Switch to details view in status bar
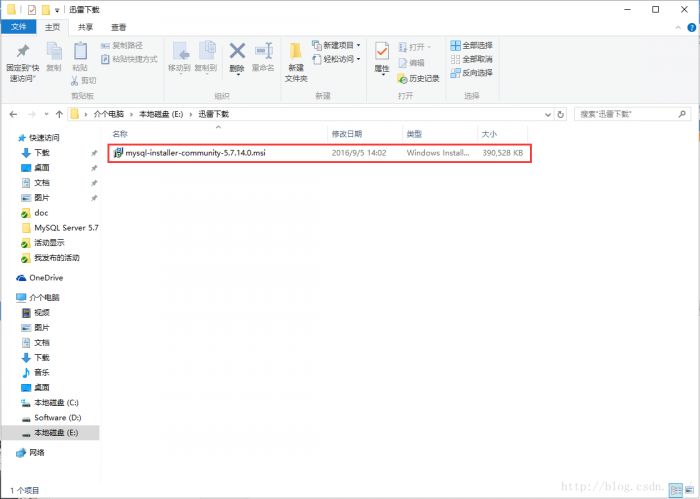700x499 pixels. pyautogui.click(x=676, y=490)
